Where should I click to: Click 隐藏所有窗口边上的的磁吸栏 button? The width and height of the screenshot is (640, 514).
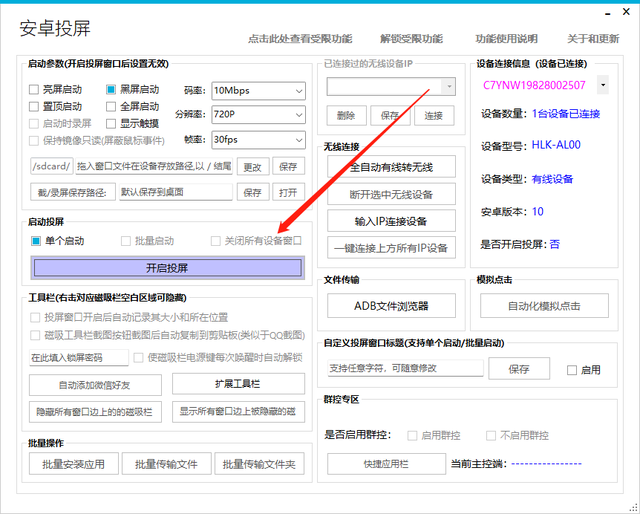tap(95, 412)
